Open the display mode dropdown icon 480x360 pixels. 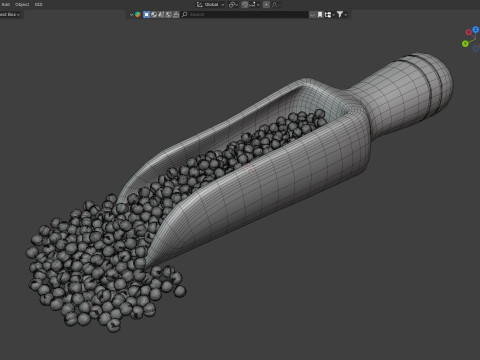(329, 14)
